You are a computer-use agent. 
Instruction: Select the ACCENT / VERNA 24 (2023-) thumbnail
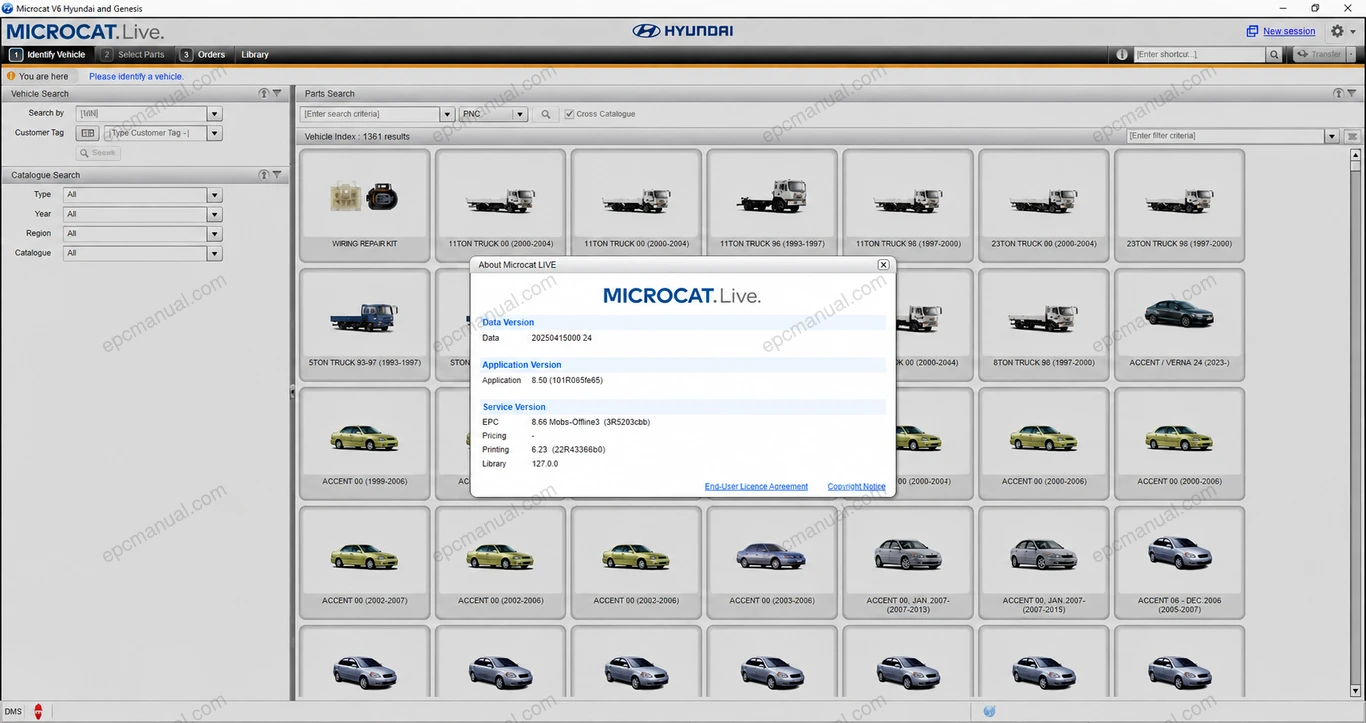pos(1179,325)
